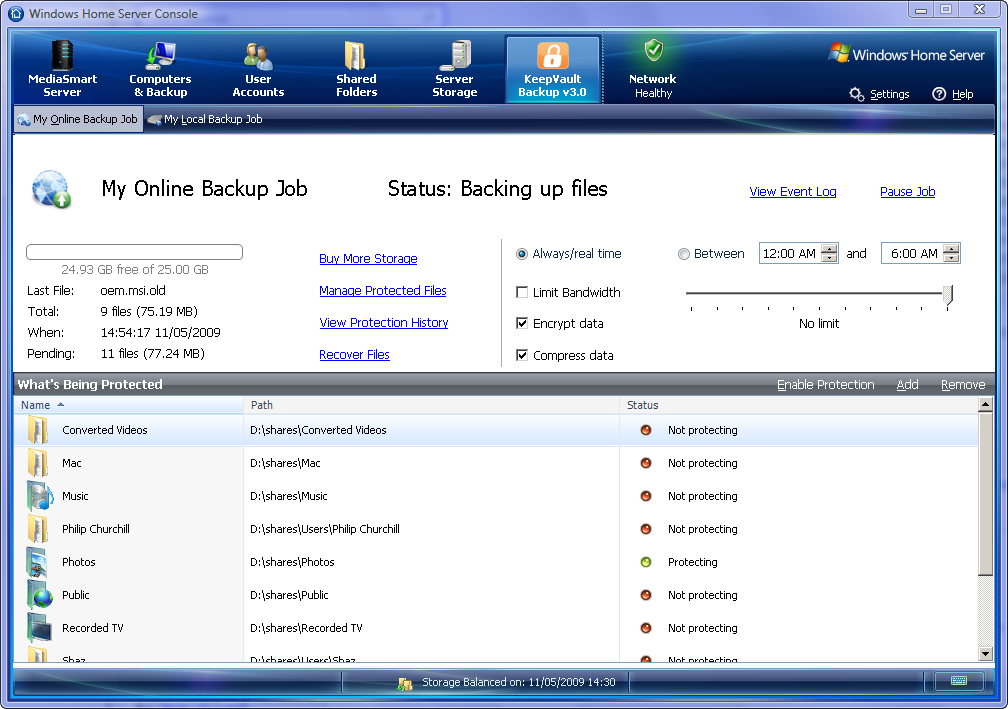Click the red status dot for Music
The height and width of the screenshot is (709, 1008).
(646, 496)
